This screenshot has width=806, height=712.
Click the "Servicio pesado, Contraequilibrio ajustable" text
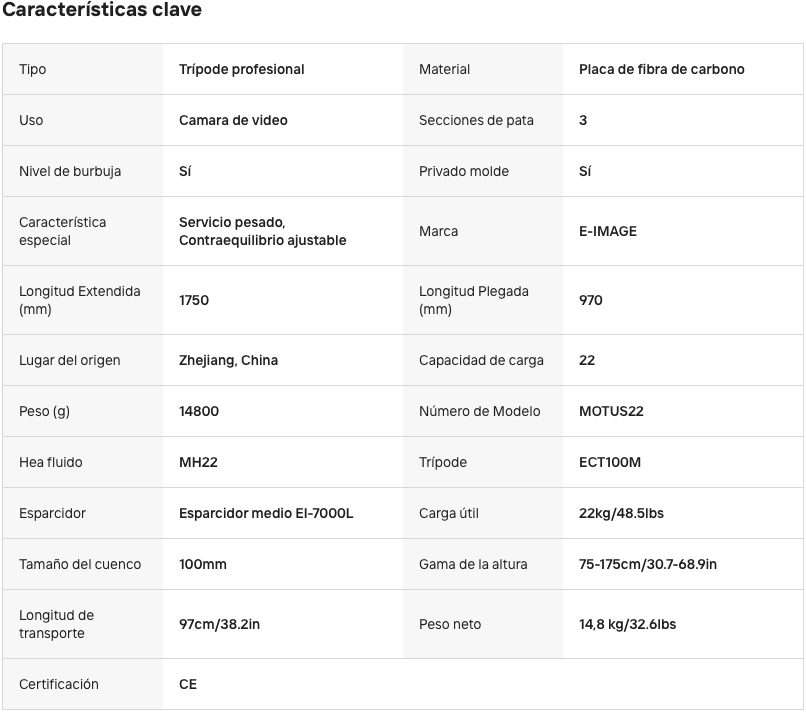(262, 231)
